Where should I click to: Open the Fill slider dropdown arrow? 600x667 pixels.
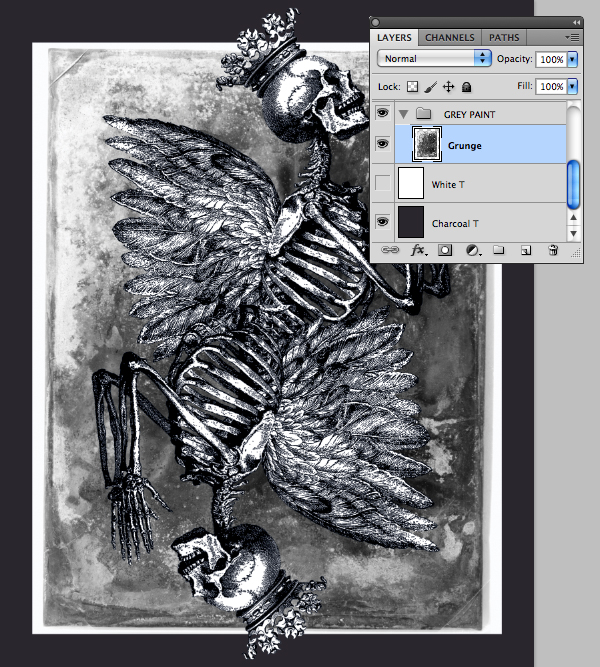(572, 86)
